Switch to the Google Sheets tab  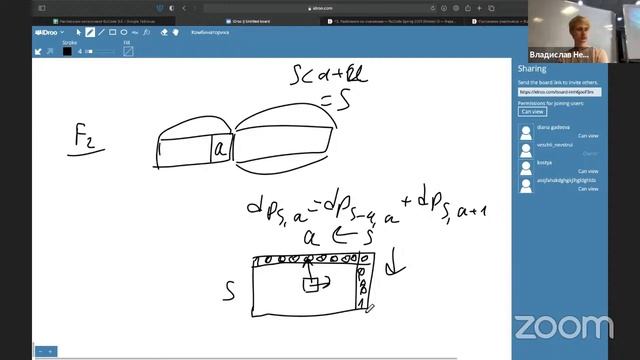coord(104,21)
